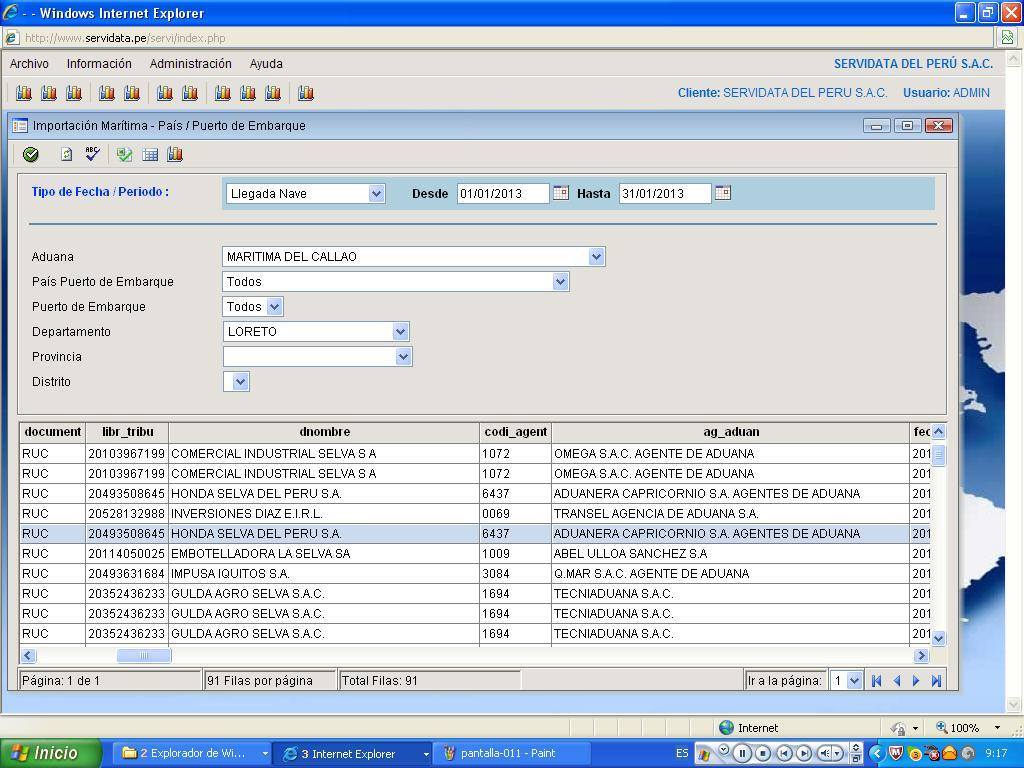Screen dimensions: 1024x768
Task: Click the green checkmark execute icon
Action: coord(31,154)
